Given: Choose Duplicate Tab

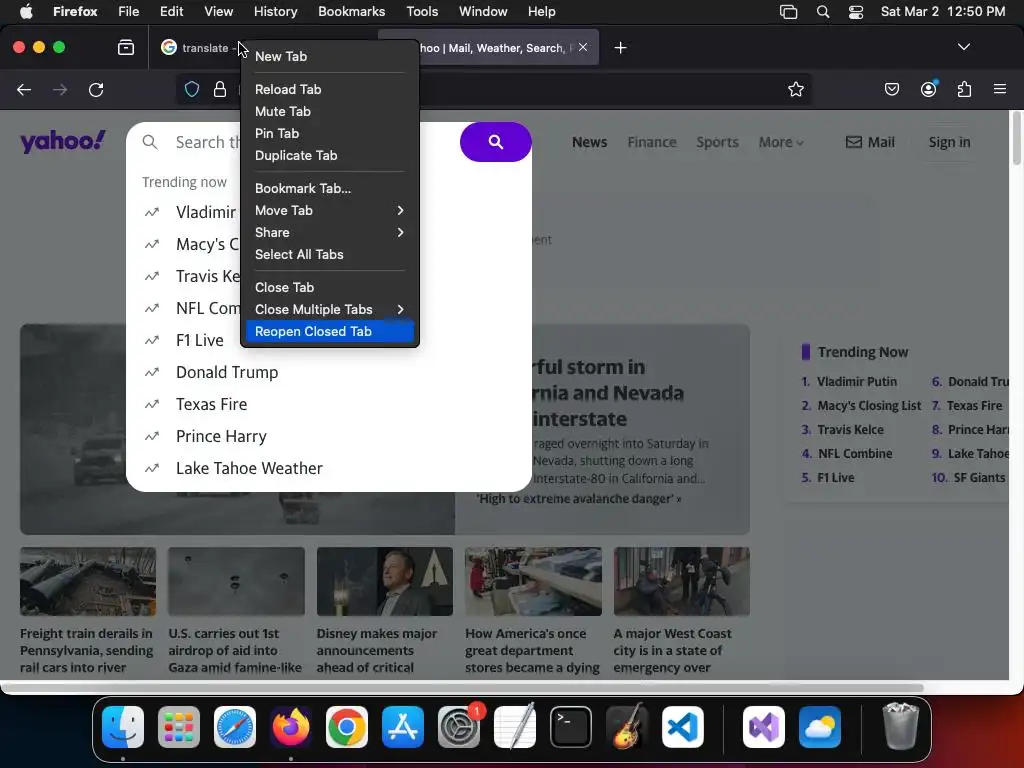Looking at the screenshot, I should pos(330,155).
